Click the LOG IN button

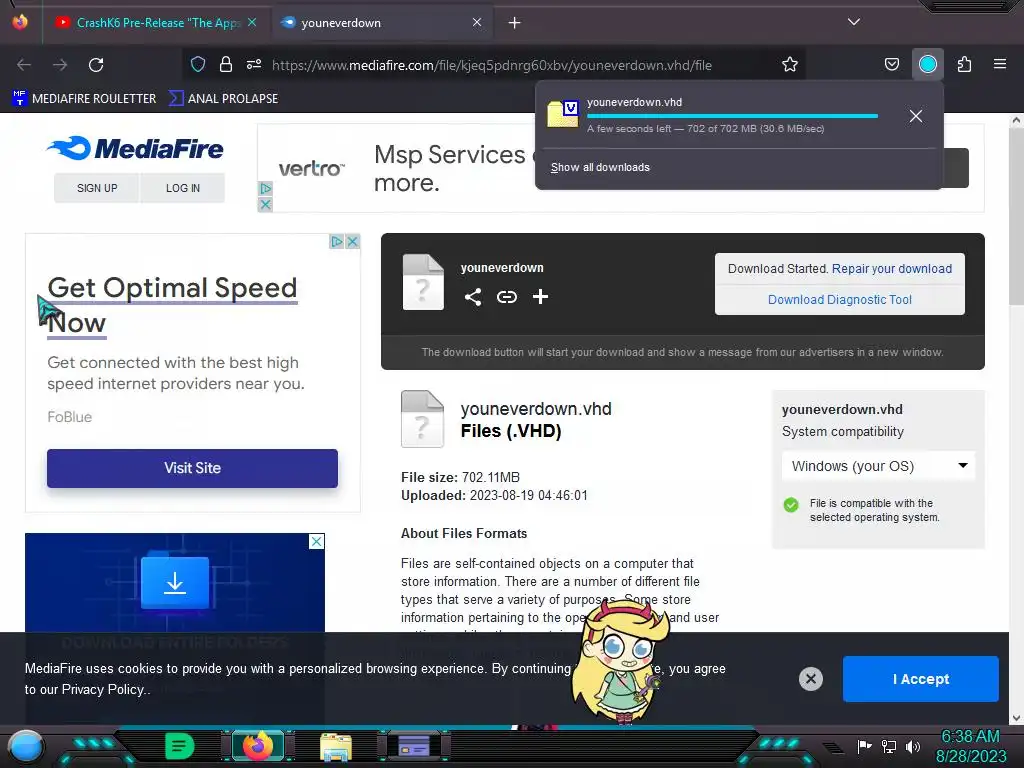pos(183,188)
